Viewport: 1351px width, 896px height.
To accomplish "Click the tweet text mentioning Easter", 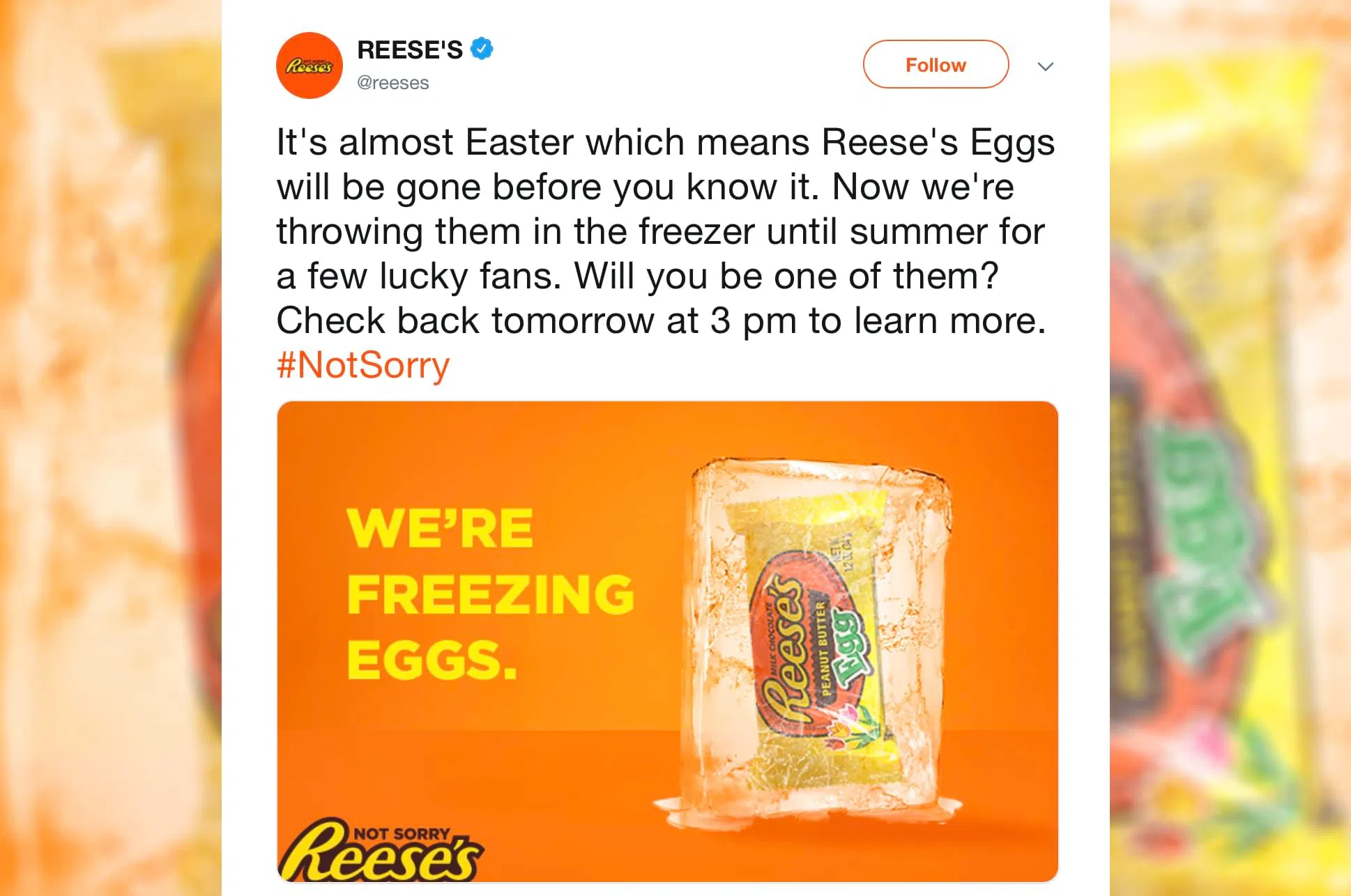I will coord(665,143).
